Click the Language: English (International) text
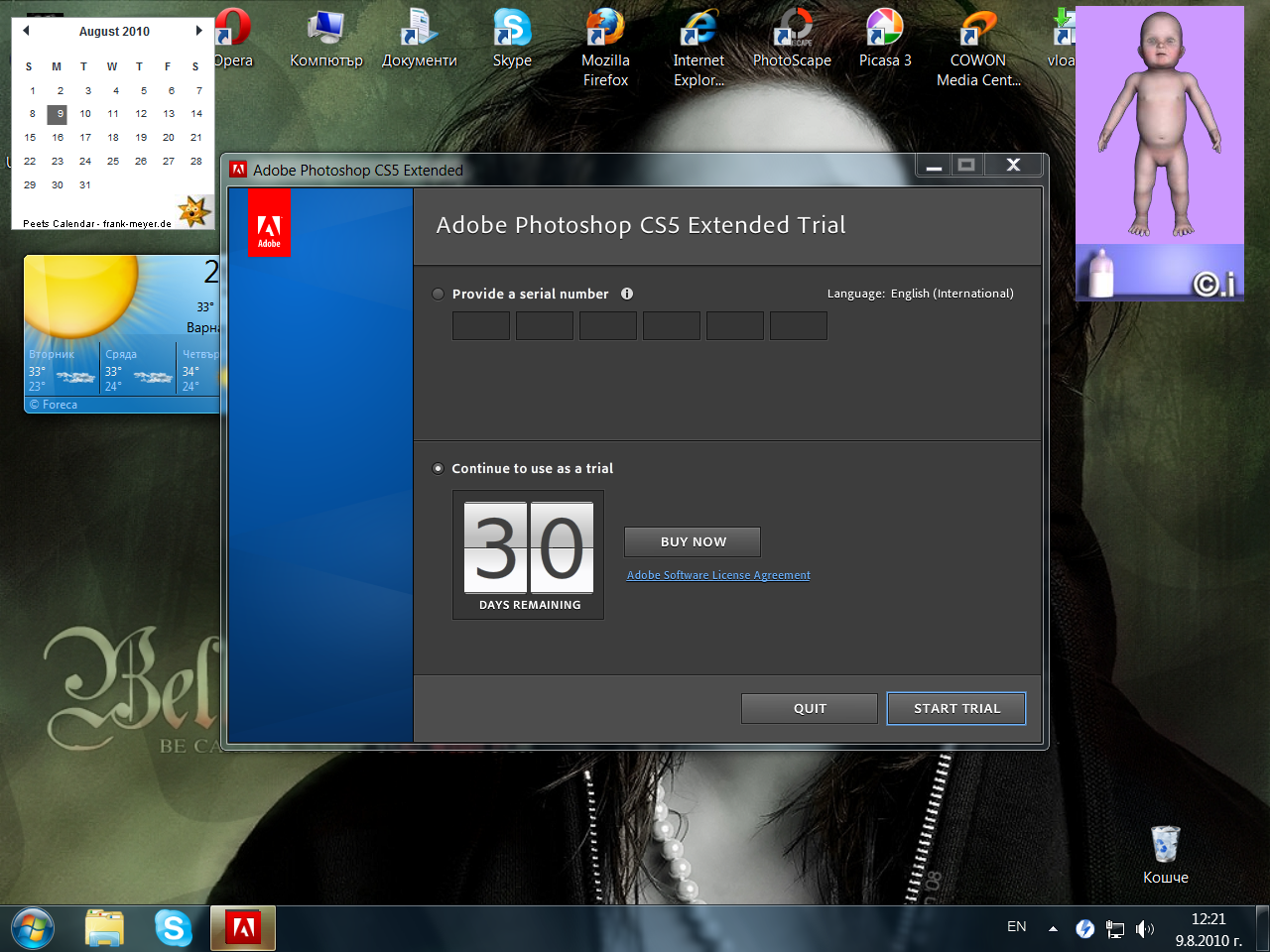The image size is (1270, 952). tap(921, 294)
